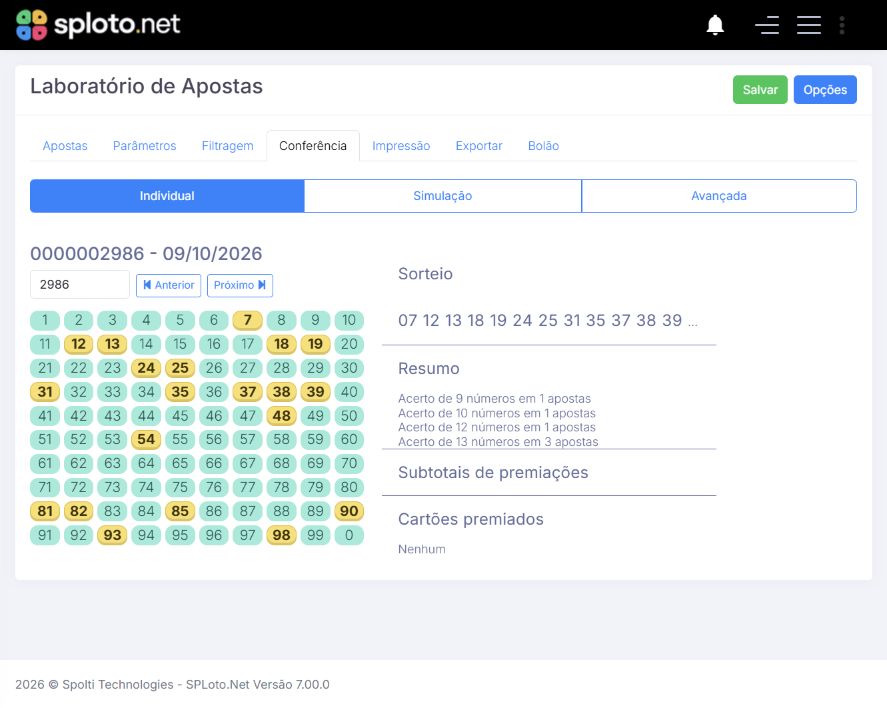Click highlighted number 81 ball

point(45,511)
